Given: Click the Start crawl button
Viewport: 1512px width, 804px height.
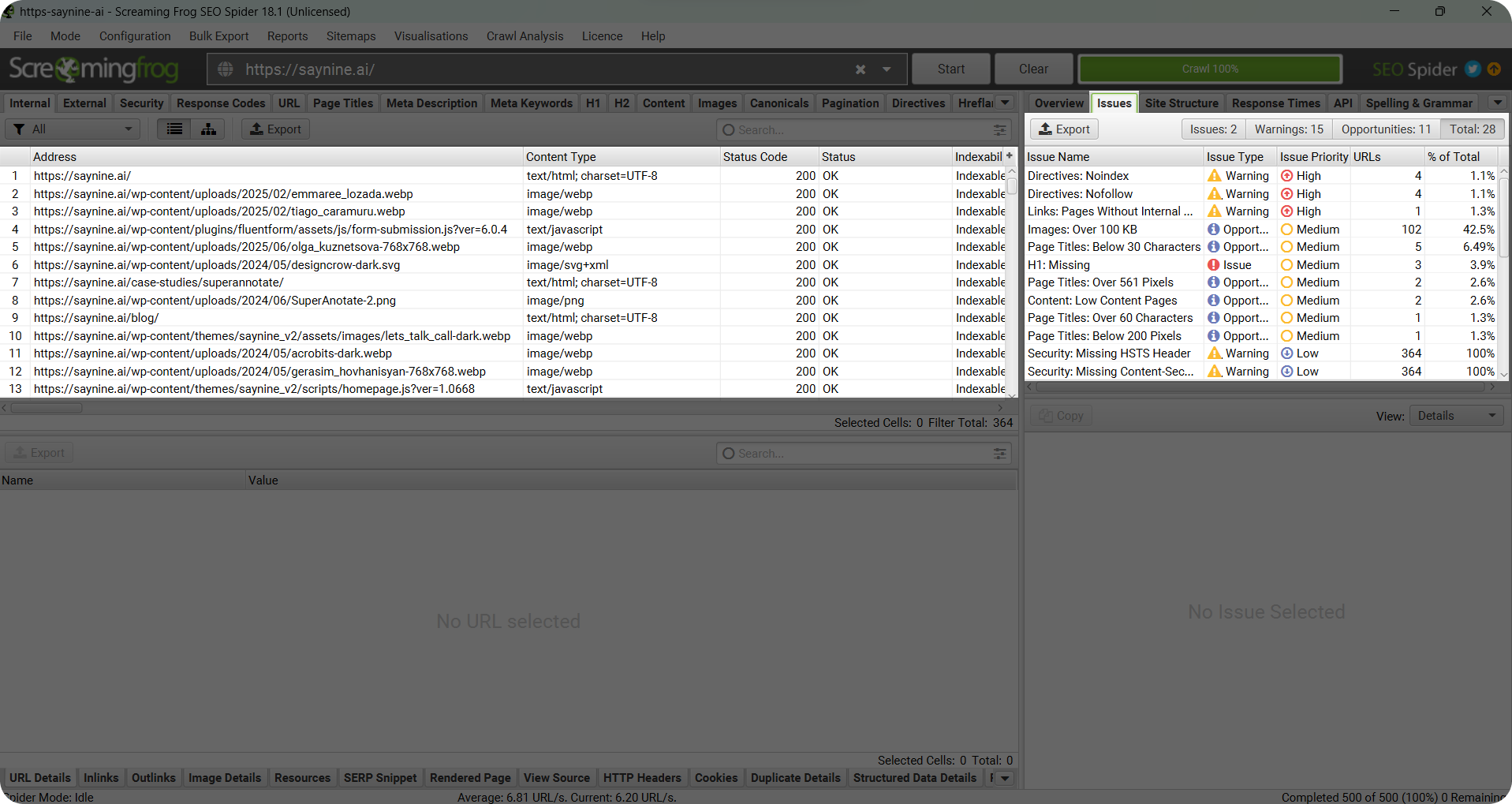Looking at the screenshot, I should click(x=951, y=69).
